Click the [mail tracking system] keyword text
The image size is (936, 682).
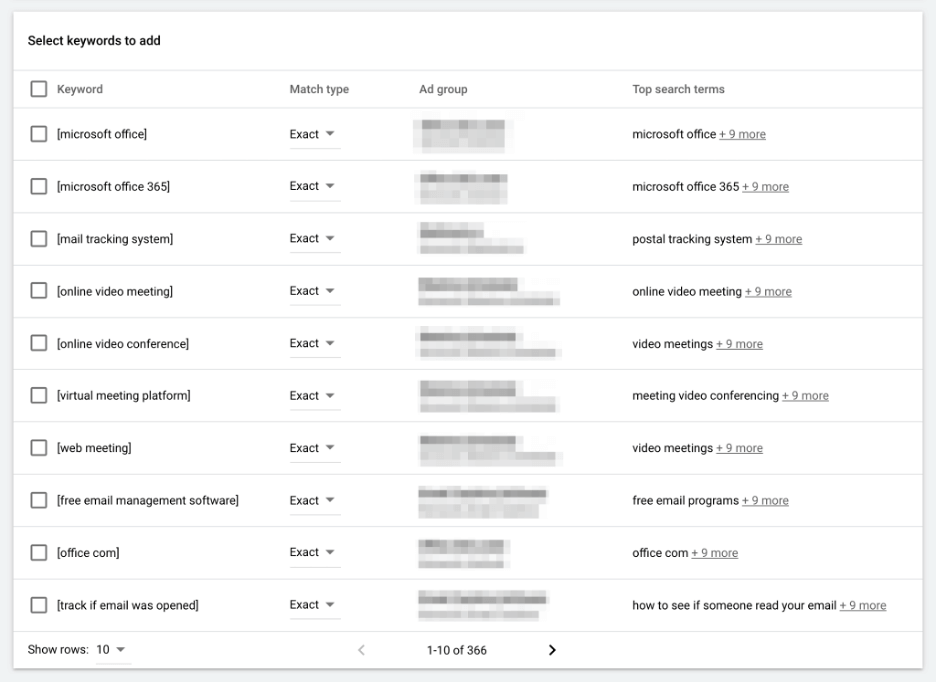(115, 239)
